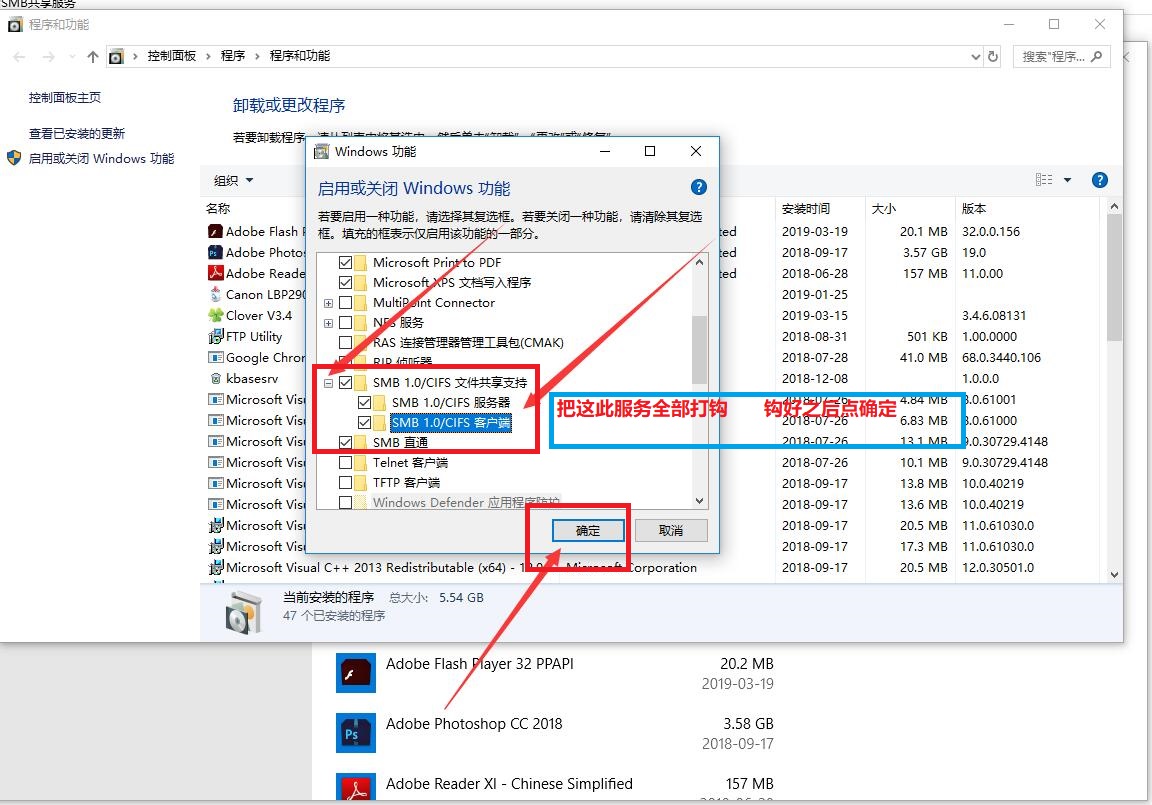Toggle the SMB 直通 checkbox
Viewport: 1152px width, 805px height.
(345, 442)
